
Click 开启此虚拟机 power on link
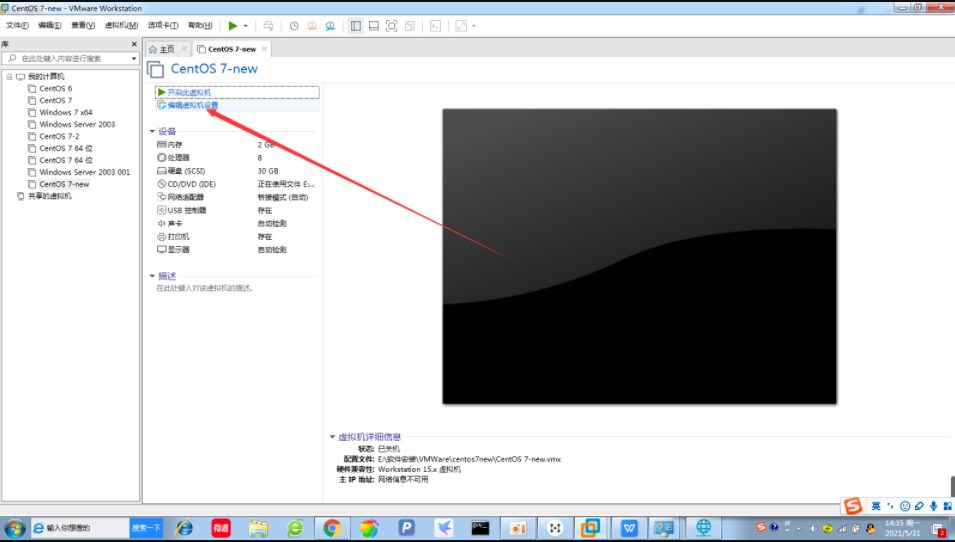[189, 93]
